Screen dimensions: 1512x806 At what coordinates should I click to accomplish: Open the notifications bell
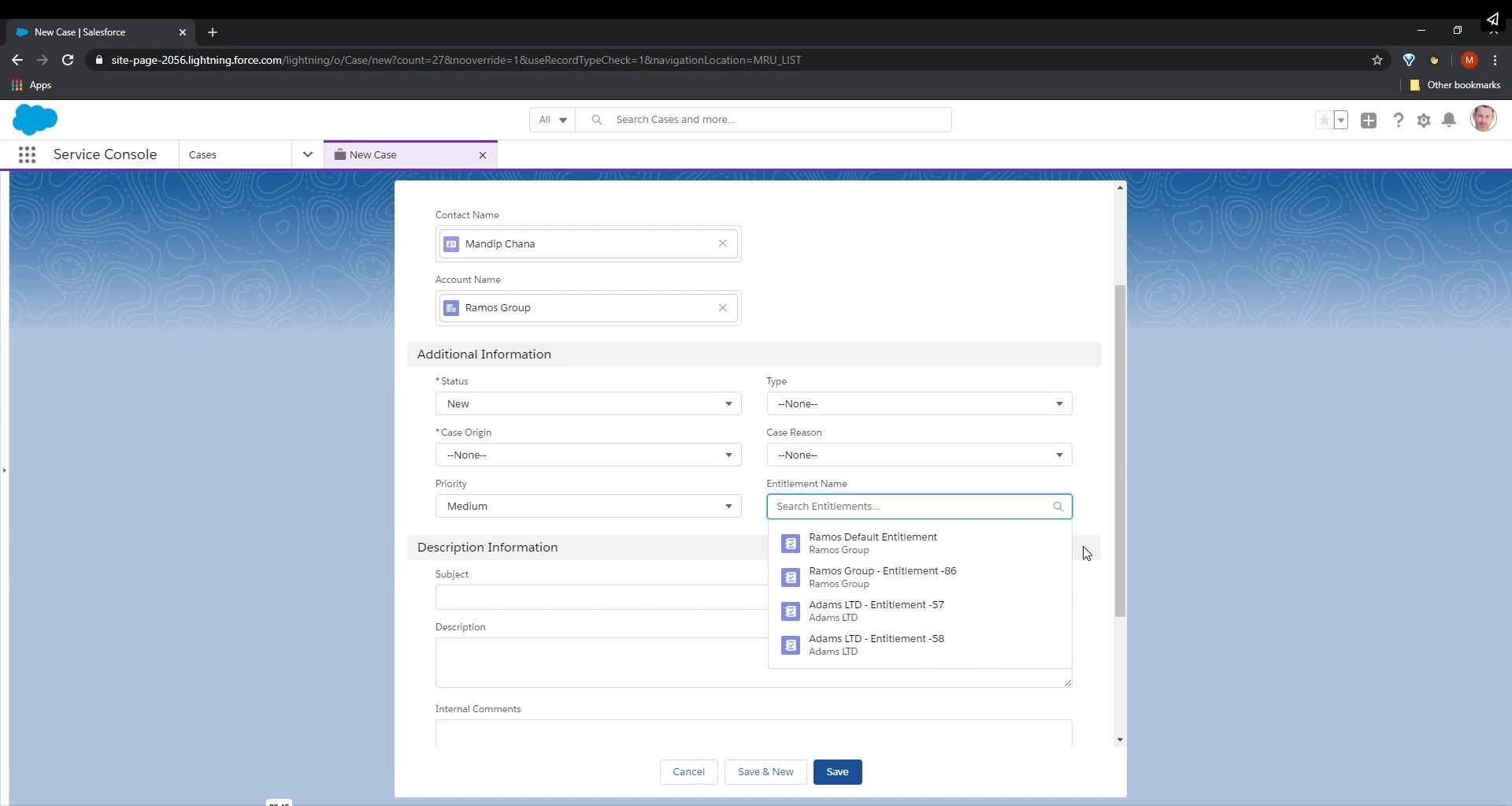pos(1449,121)
